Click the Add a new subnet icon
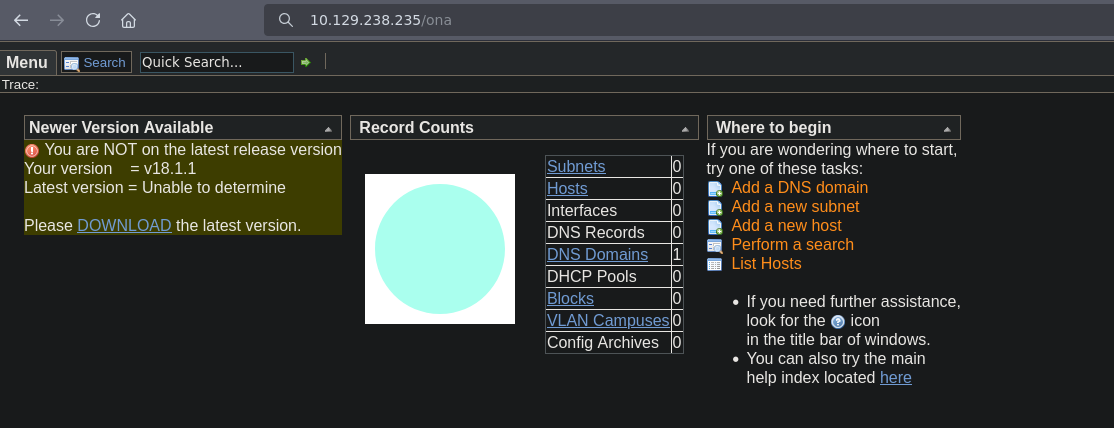Viewport: 1114px width, 428px height. tap(715, 207)
